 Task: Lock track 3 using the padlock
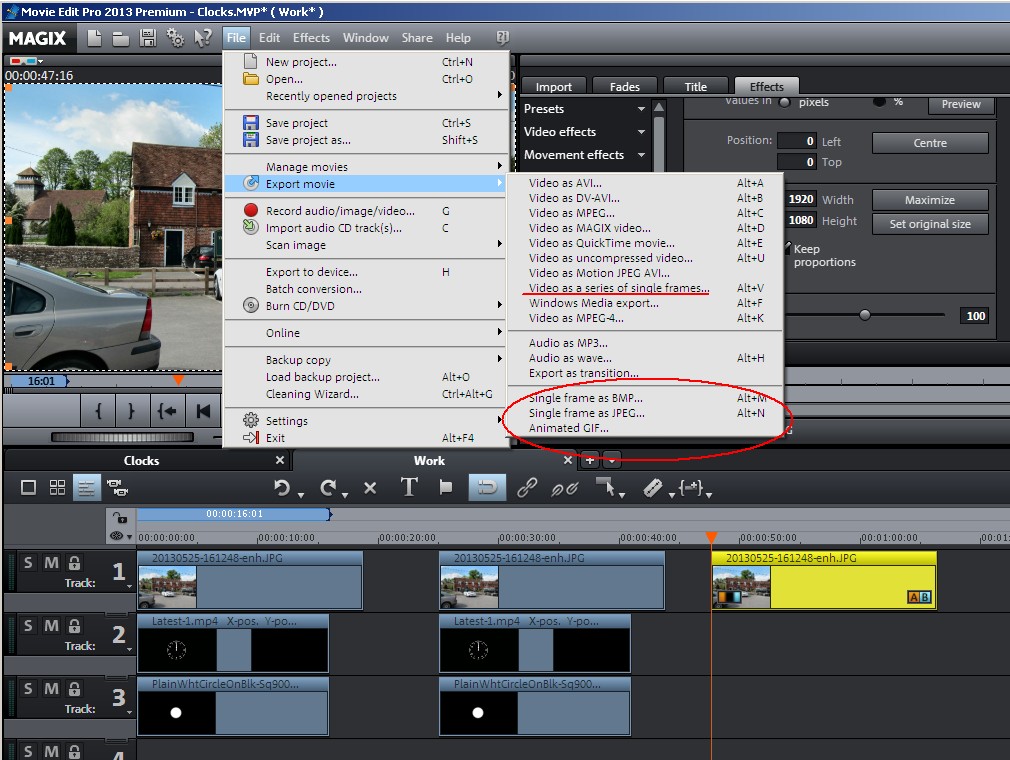tap(74, 689)
